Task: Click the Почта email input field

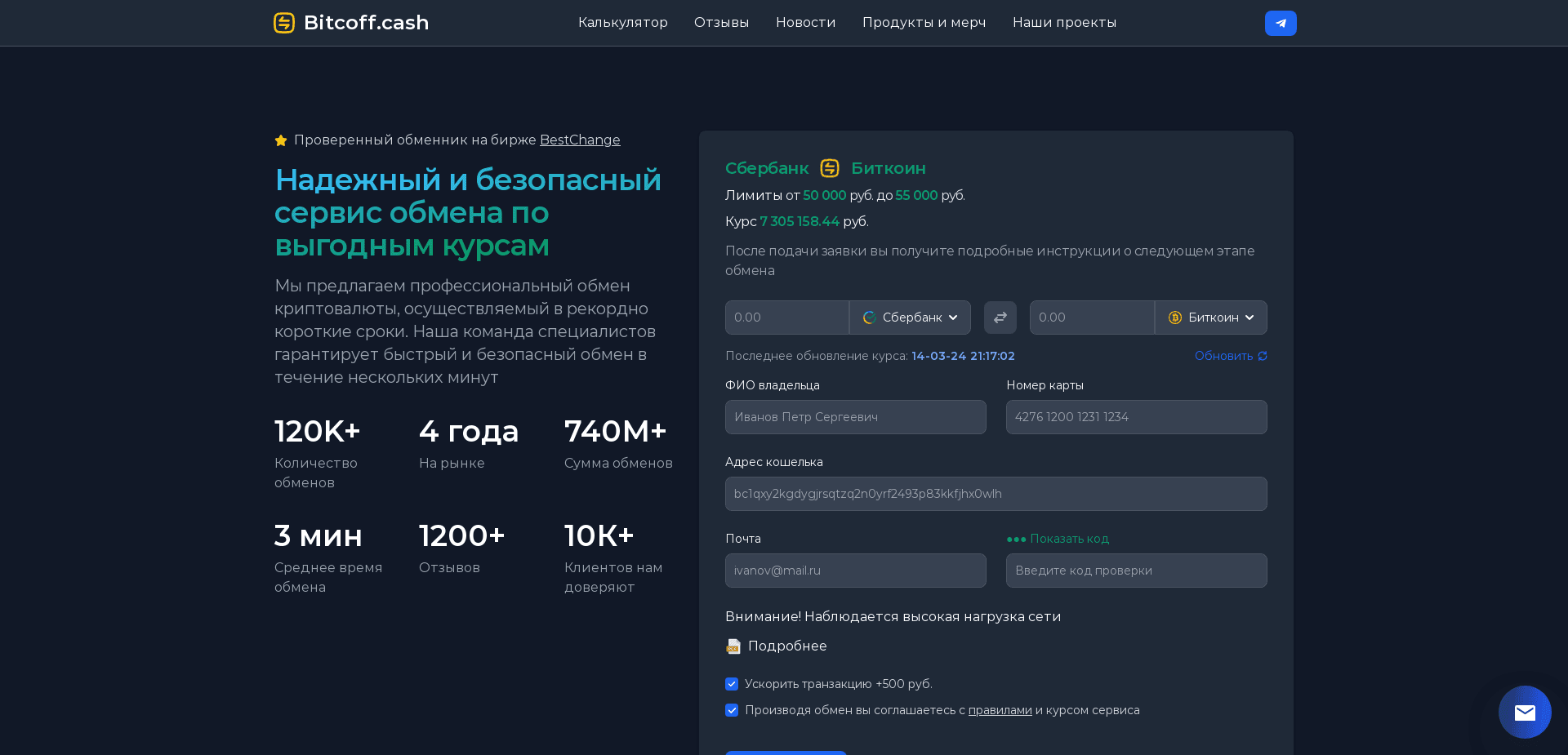Action: coord(855,571)
